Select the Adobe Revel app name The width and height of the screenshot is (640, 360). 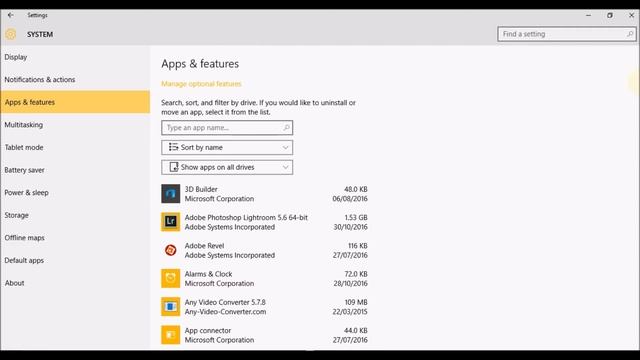click(x=204, y=246)
